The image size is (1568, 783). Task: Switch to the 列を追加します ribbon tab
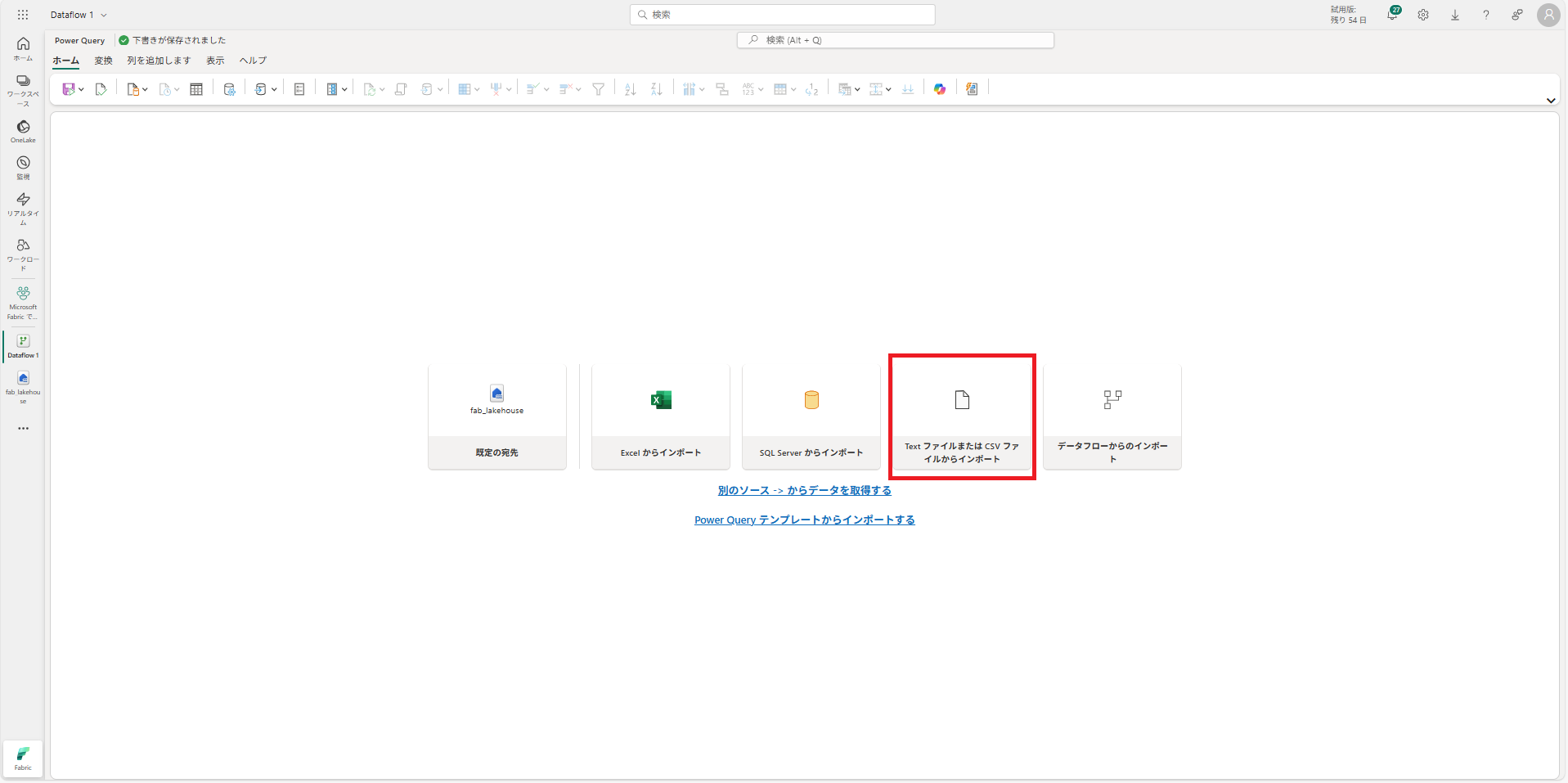coord(159,61)
